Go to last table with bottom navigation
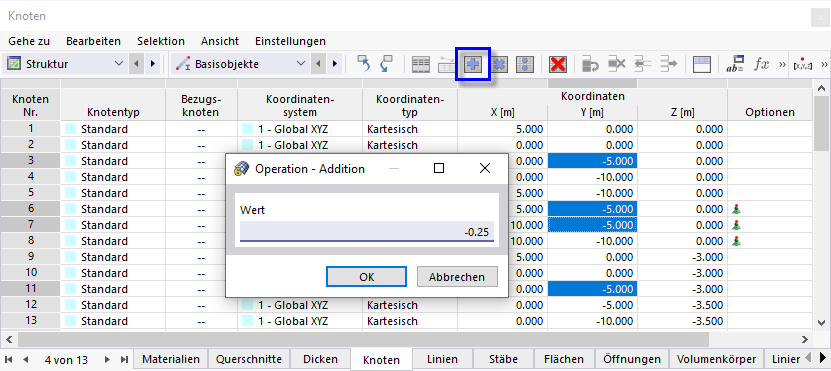The height and width of the screenshot is (371, 831). coord(124,359)
